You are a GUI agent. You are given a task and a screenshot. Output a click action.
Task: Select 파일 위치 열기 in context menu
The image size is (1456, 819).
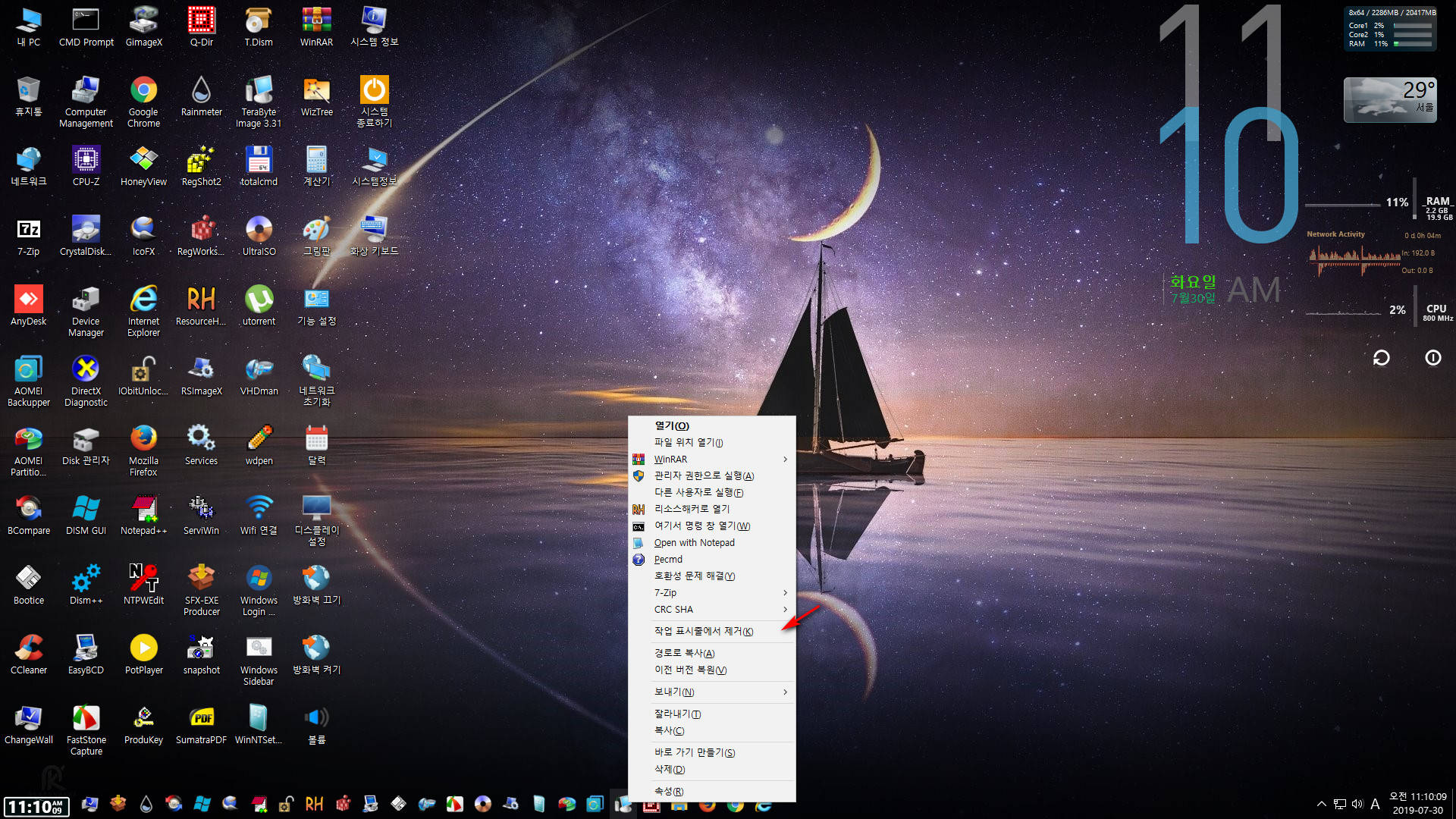coord(712,442)
